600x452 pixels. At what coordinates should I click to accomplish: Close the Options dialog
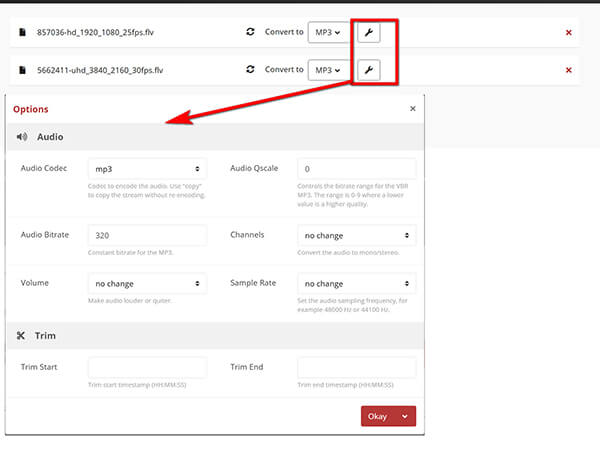(x=412, y=109)
